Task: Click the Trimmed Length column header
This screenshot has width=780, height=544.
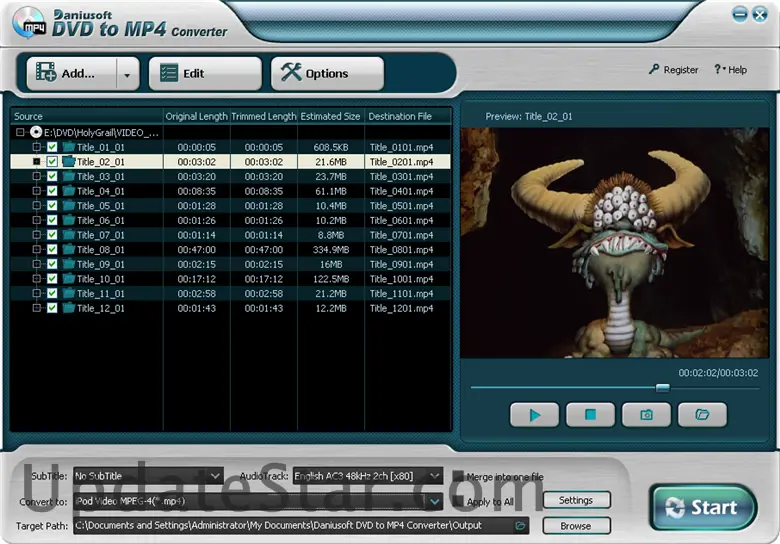Action: (264, 116)
